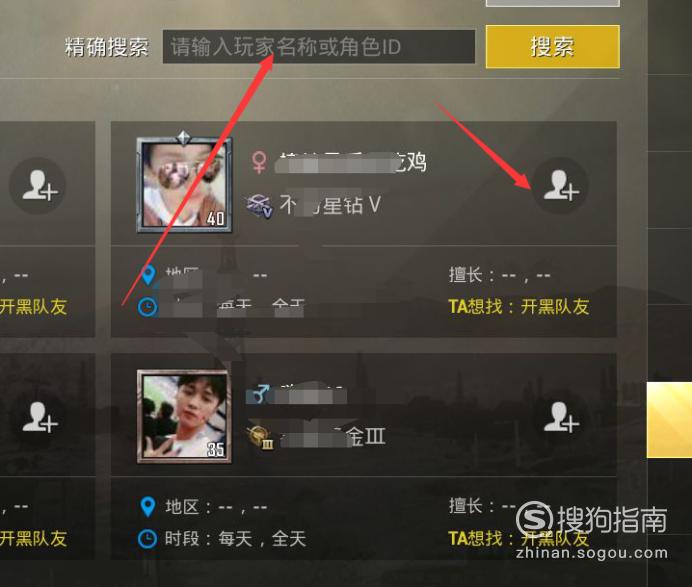Click the female gender symbol icon
The width and height of the screenshot is (692, 587).
click(x=259, y=162)
